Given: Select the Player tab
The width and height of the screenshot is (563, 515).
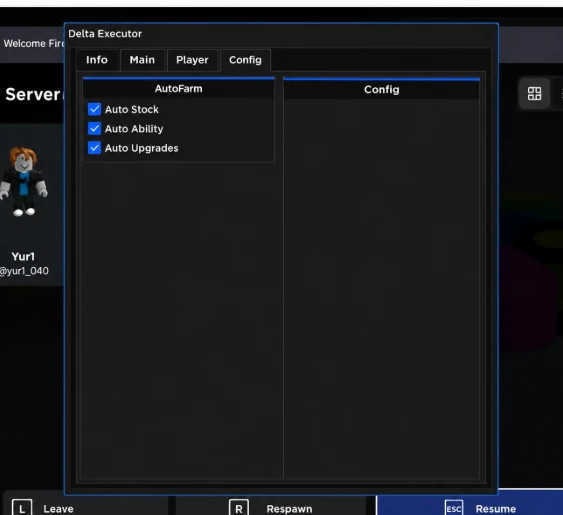Looking at the screenshot, I should point(192,60).
